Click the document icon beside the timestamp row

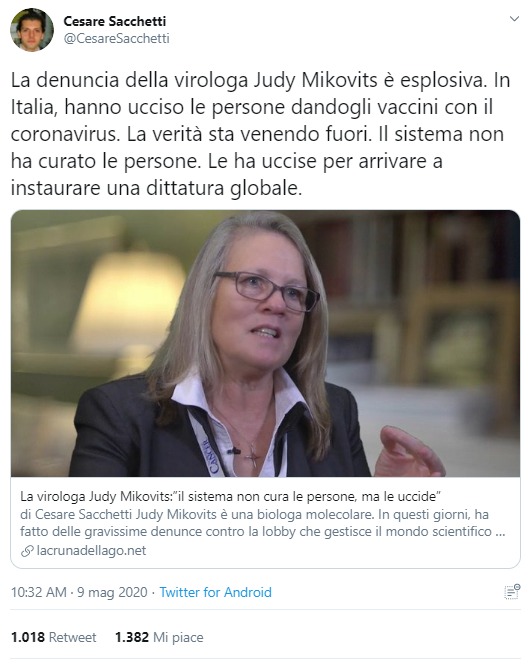(512, 592)
